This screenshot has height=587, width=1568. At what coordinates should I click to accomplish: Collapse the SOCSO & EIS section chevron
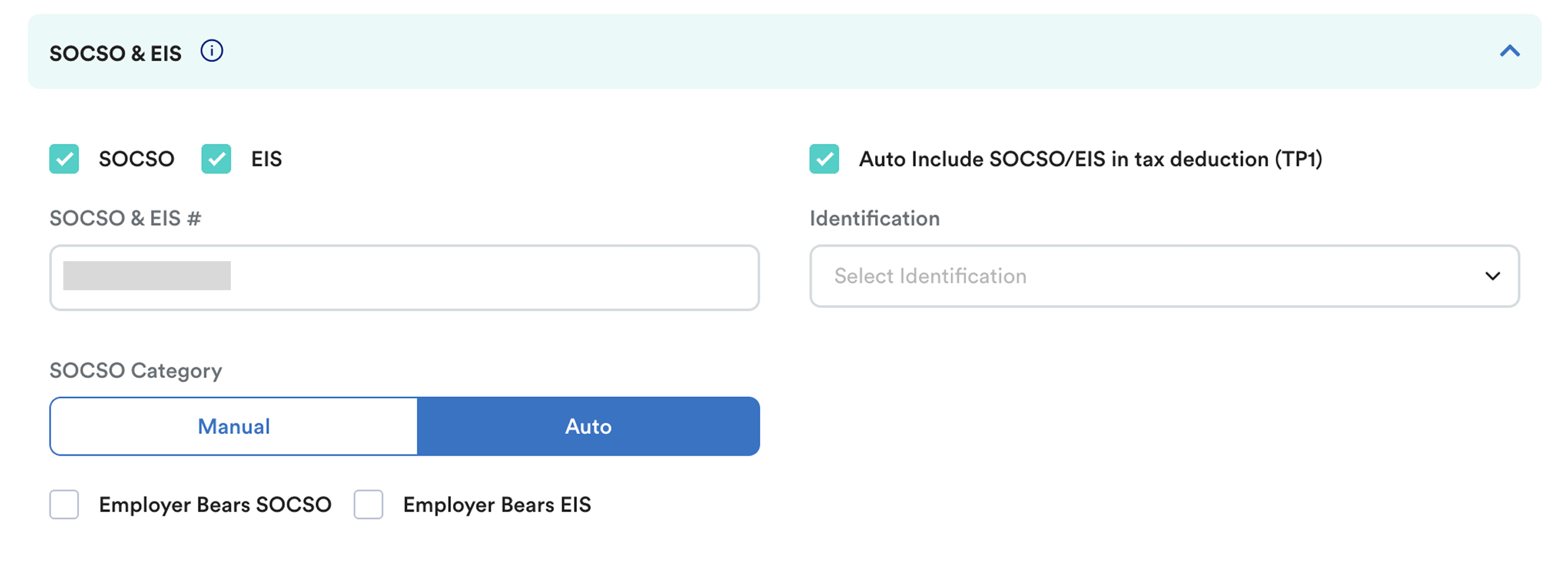coord(1509,51)
